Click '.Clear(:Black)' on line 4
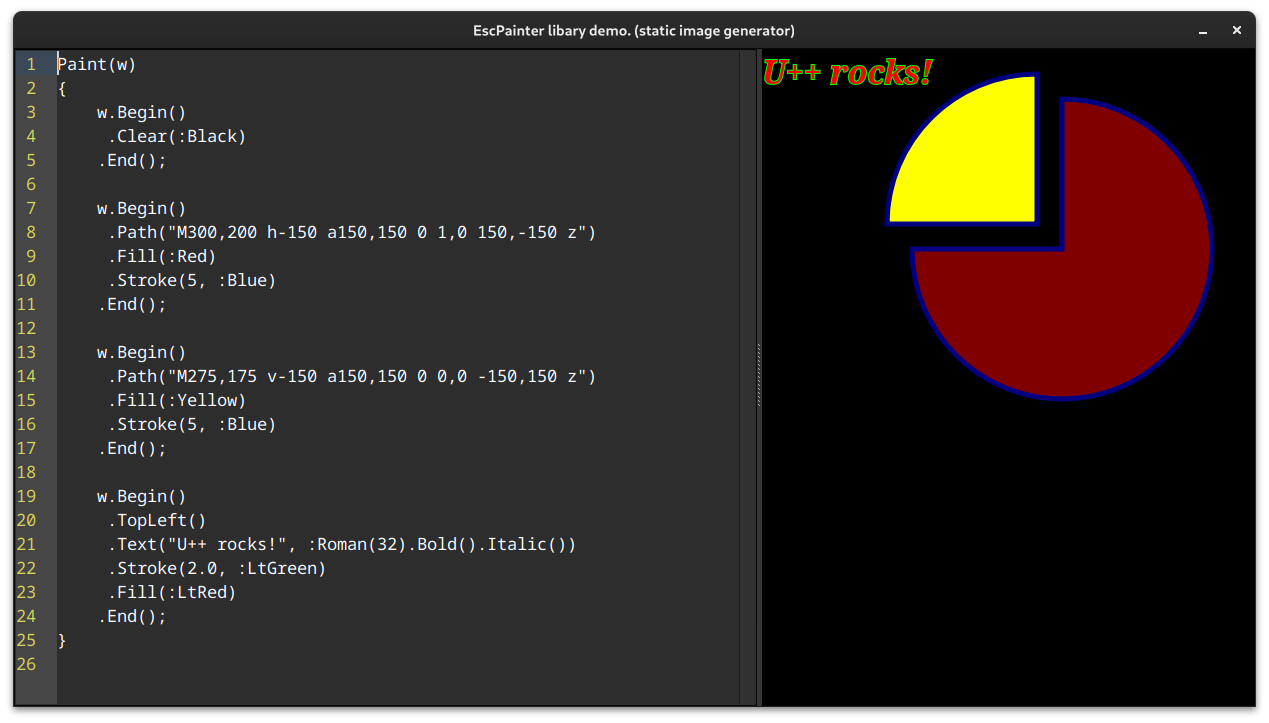 (177, 136)
